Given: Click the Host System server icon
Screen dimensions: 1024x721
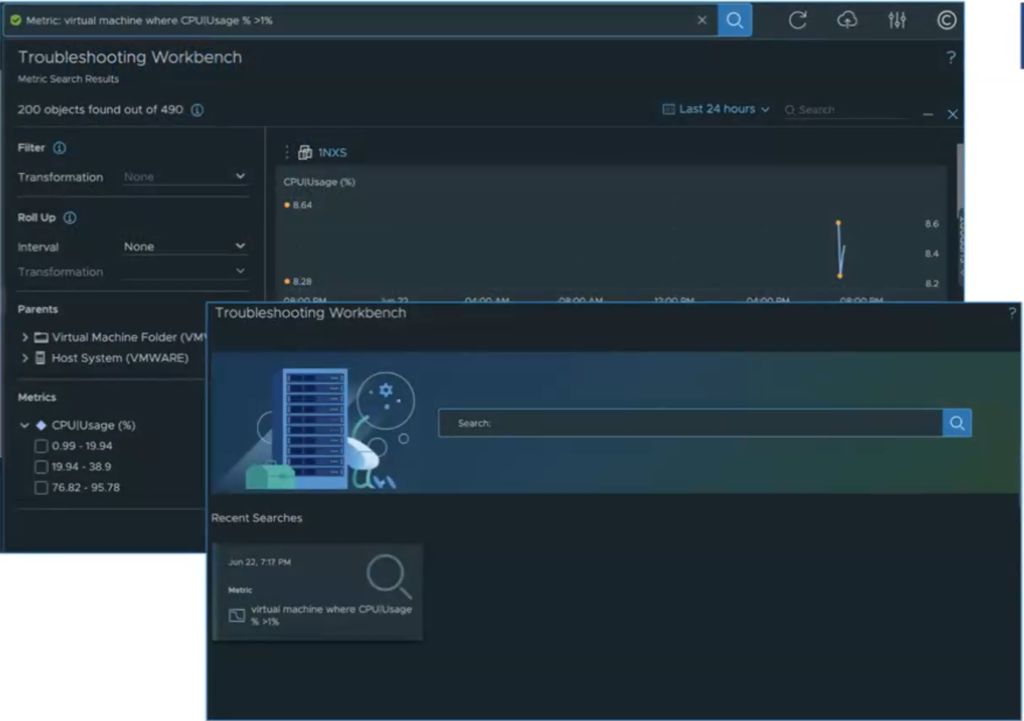Looking at the screenshot, I should coord(40,357).
